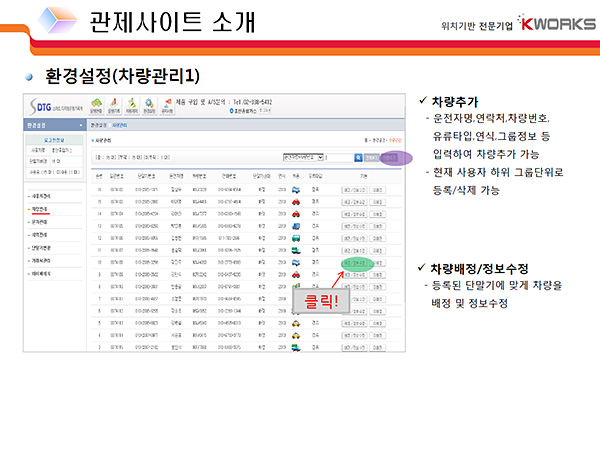Click the delete button in row 9
Image resolution: width=600 pixels, height=450 pixels.
[x=377, y=275]
